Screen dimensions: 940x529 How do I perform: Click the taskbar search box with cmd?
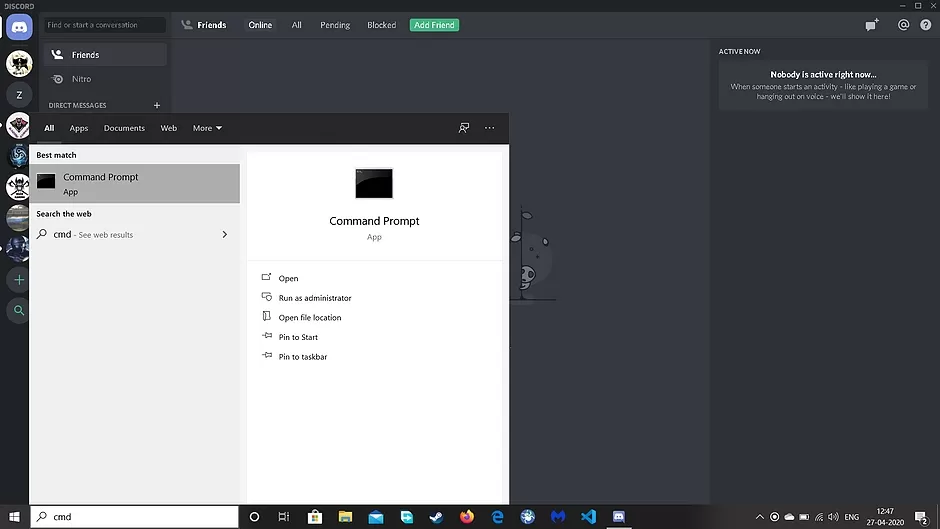pyautogui.click(x=135, y=516)
